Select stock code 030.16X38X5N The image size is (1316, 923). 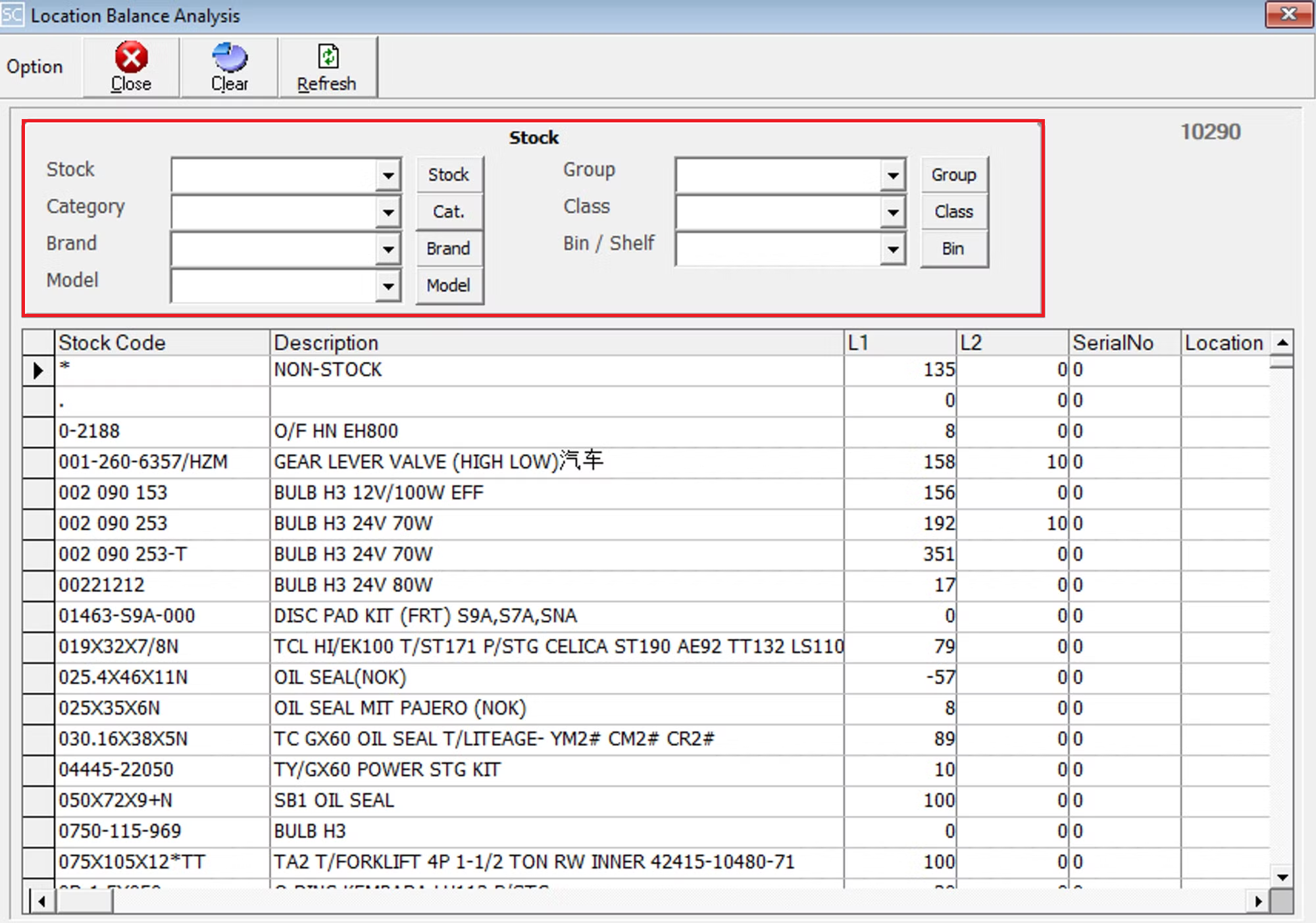click(162, 739)
